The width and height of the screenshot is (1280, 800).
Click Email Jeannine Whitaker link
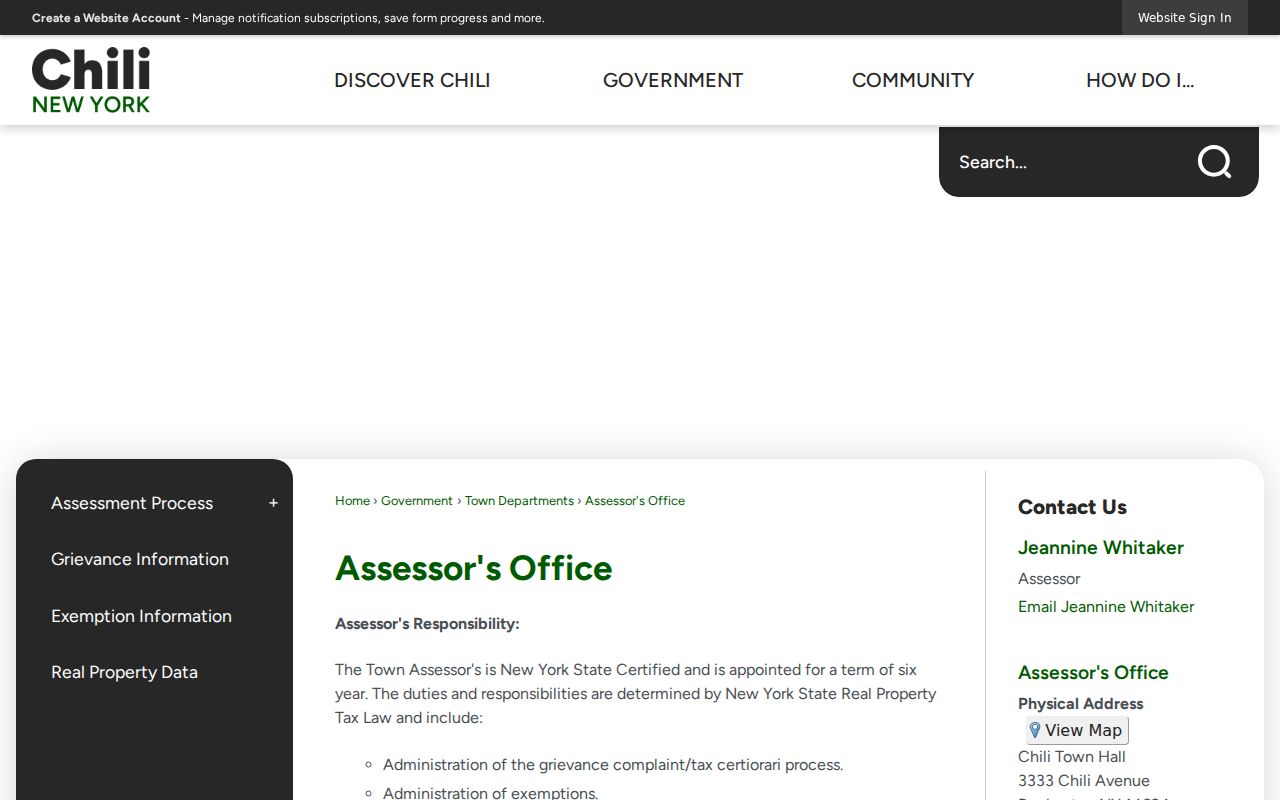point(1106,607)
